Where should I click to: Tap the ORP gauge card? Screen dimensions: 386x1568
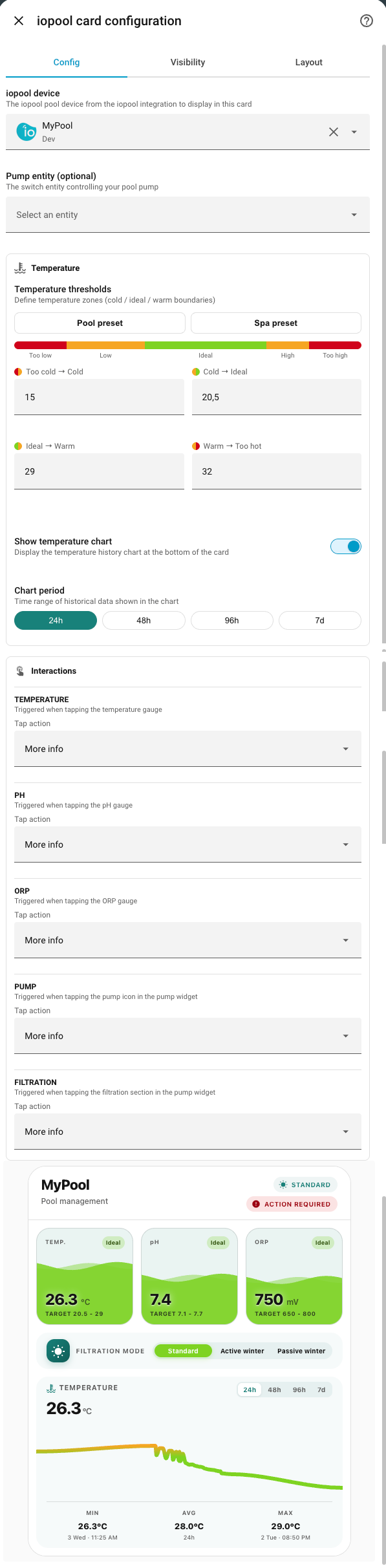coord(294,1276)
